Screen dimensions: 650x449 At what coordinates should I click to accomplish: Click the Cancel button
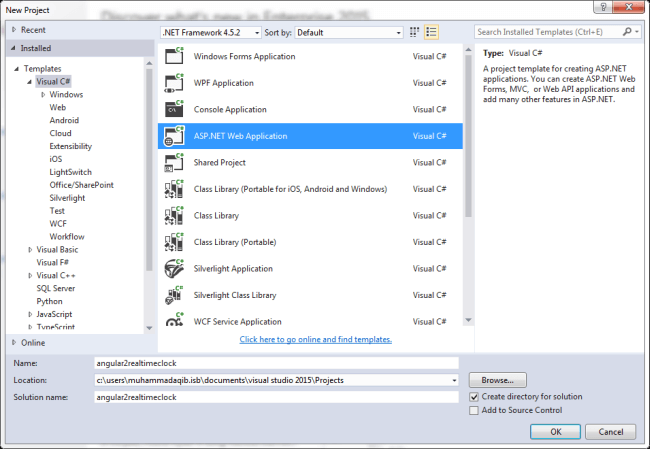point(611,432)
